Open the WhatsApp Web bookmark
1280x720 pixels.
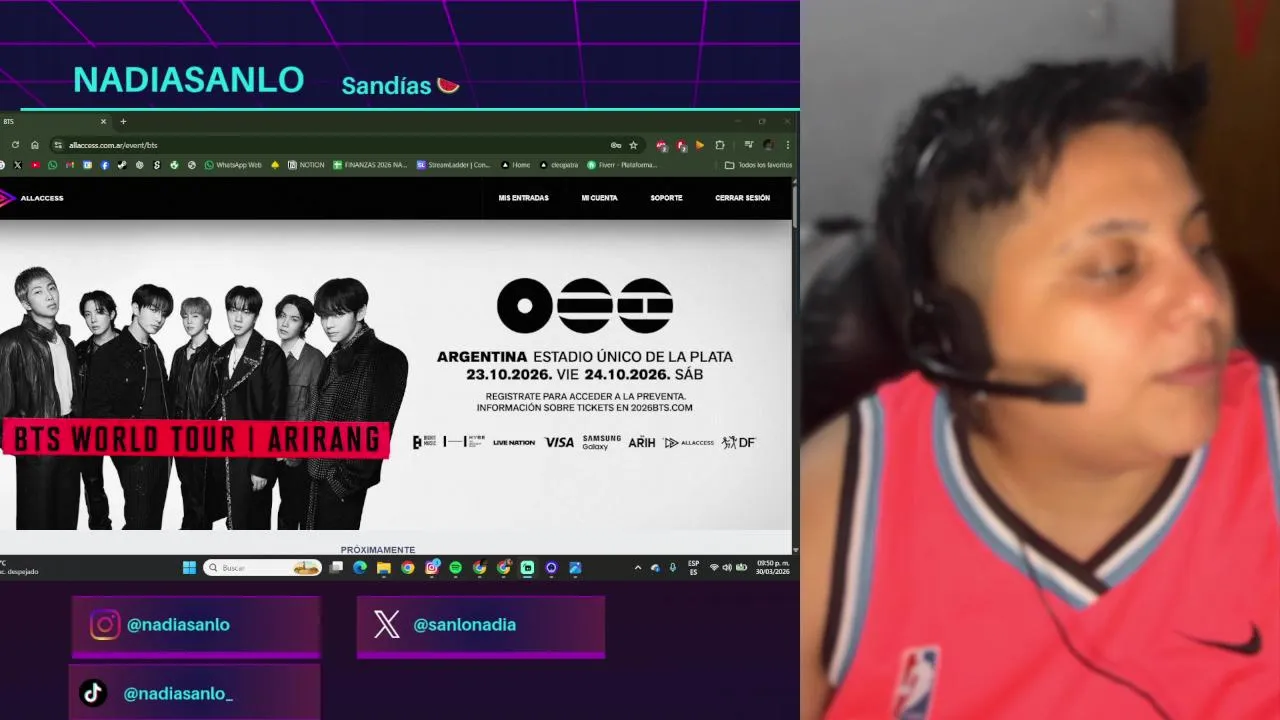[x=233, y=165]
